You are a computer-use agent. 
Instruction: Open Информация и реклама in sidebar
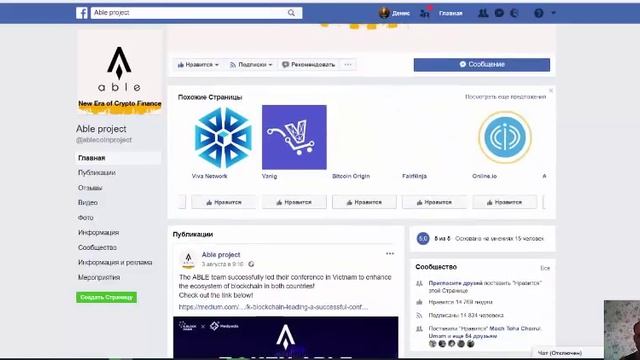click(x=115, y=262)
